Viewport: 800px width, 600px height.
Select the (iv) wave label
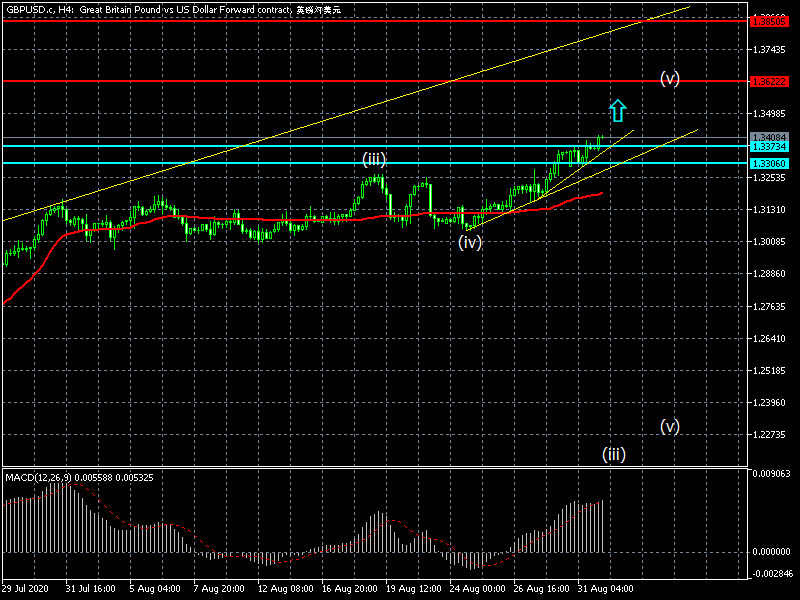(470, 242)
